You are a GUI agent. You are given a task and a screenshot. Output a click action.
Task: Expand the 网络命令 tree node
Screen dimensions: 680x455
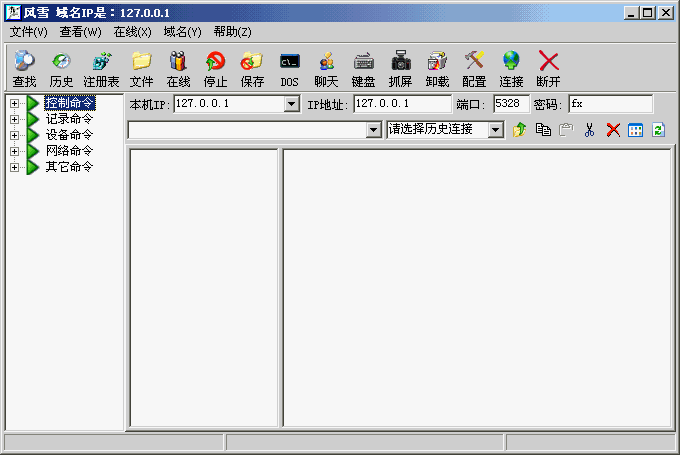click(15, 151)
